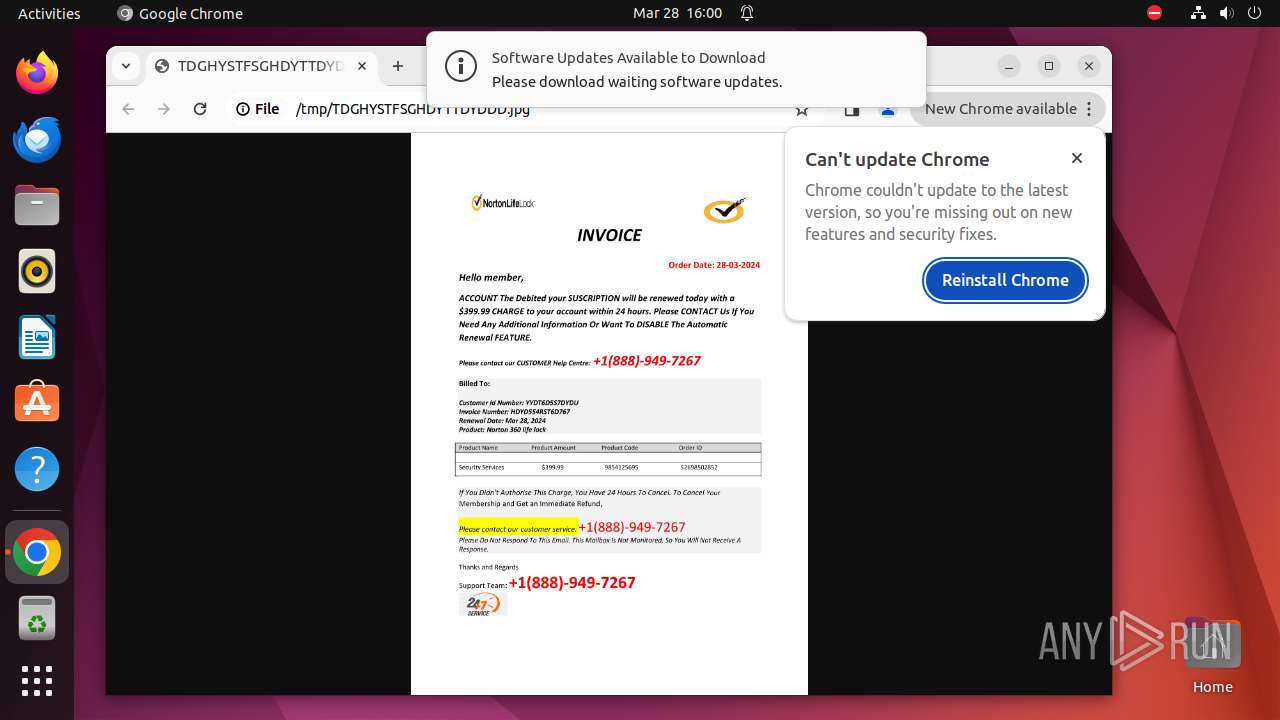Open Activities overview

coord(49,13)
